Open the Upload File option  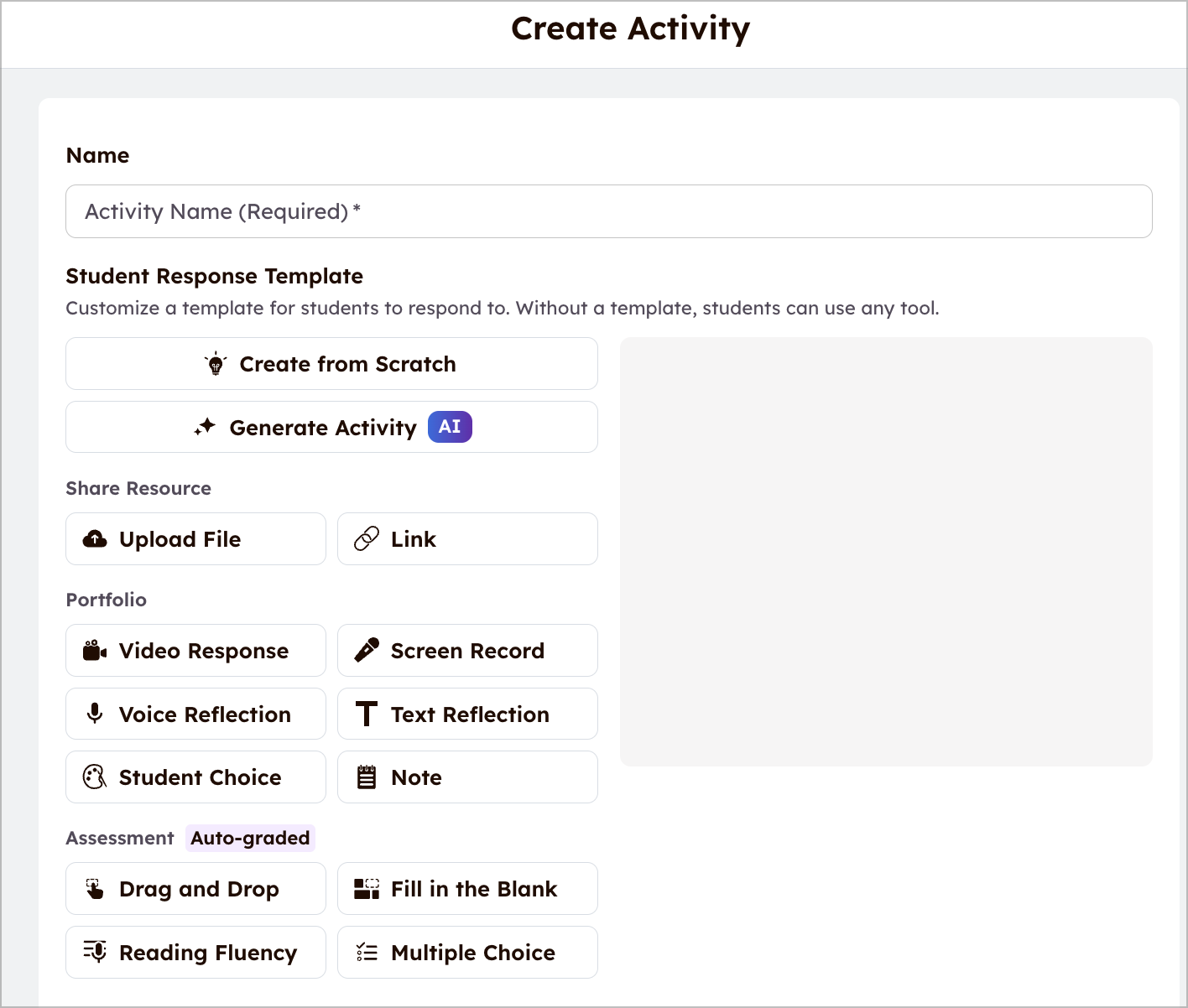coord(195,539)
